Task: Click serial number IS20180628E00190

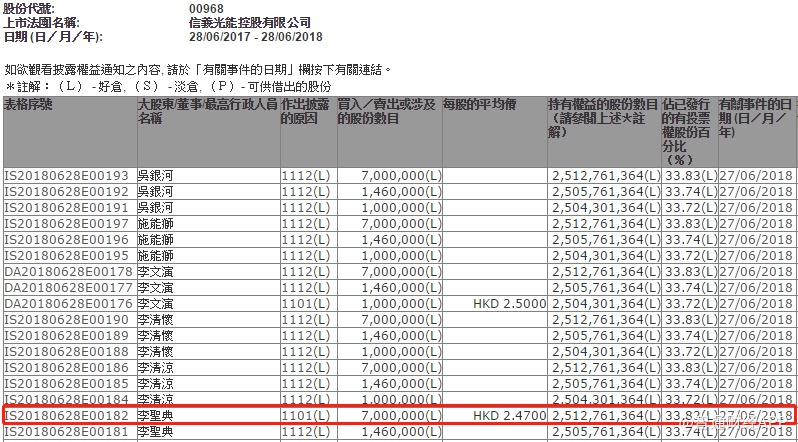Action: pos(66,319)
